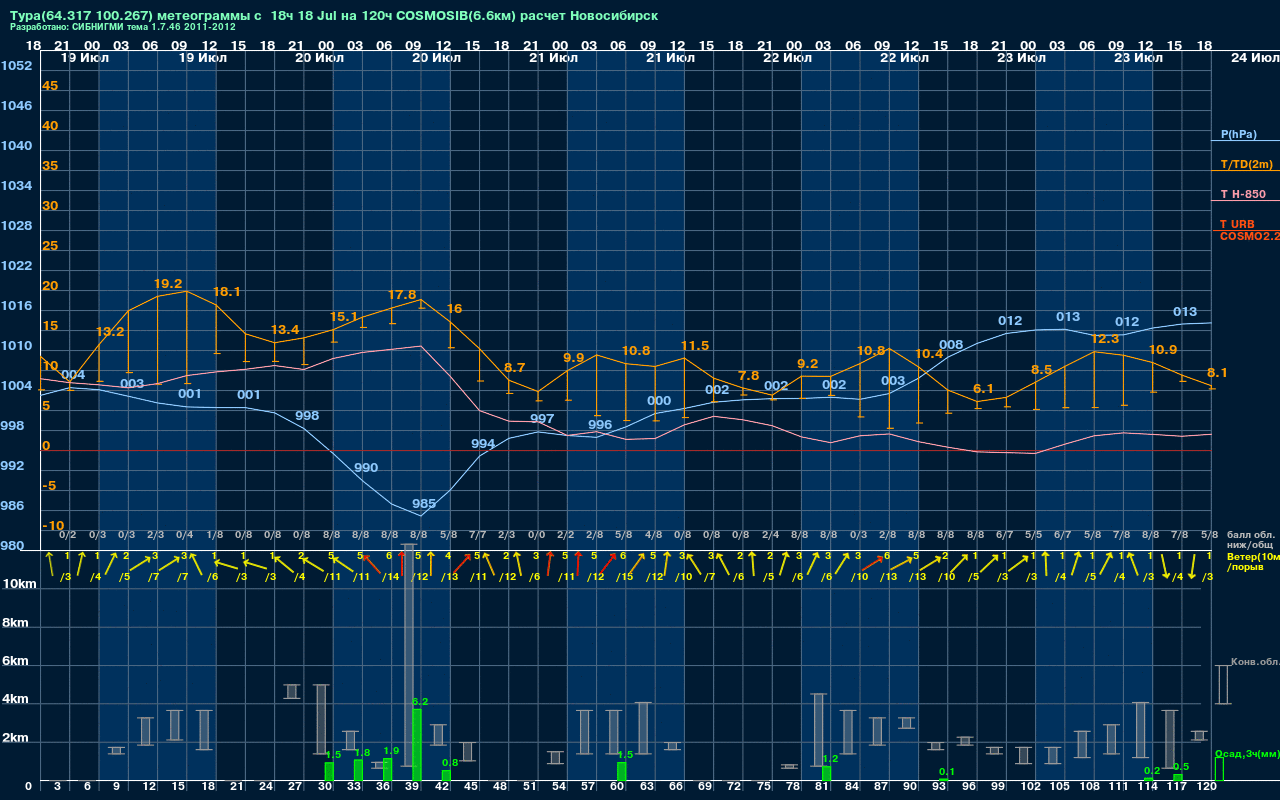Click the 8.1 temperature value
The image size is (1280, 800).
[1217, 373]
